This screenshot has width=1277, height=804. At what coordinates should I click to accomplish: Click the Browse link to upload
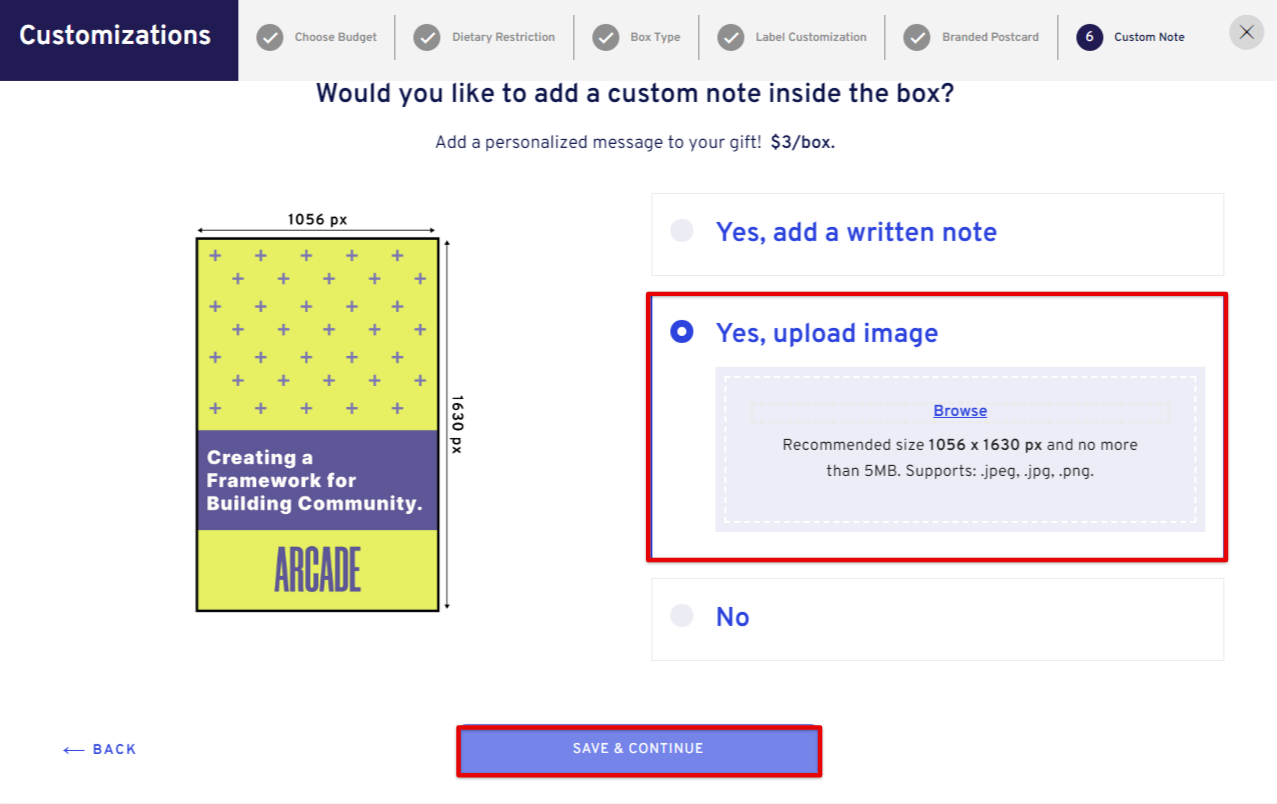960,411
